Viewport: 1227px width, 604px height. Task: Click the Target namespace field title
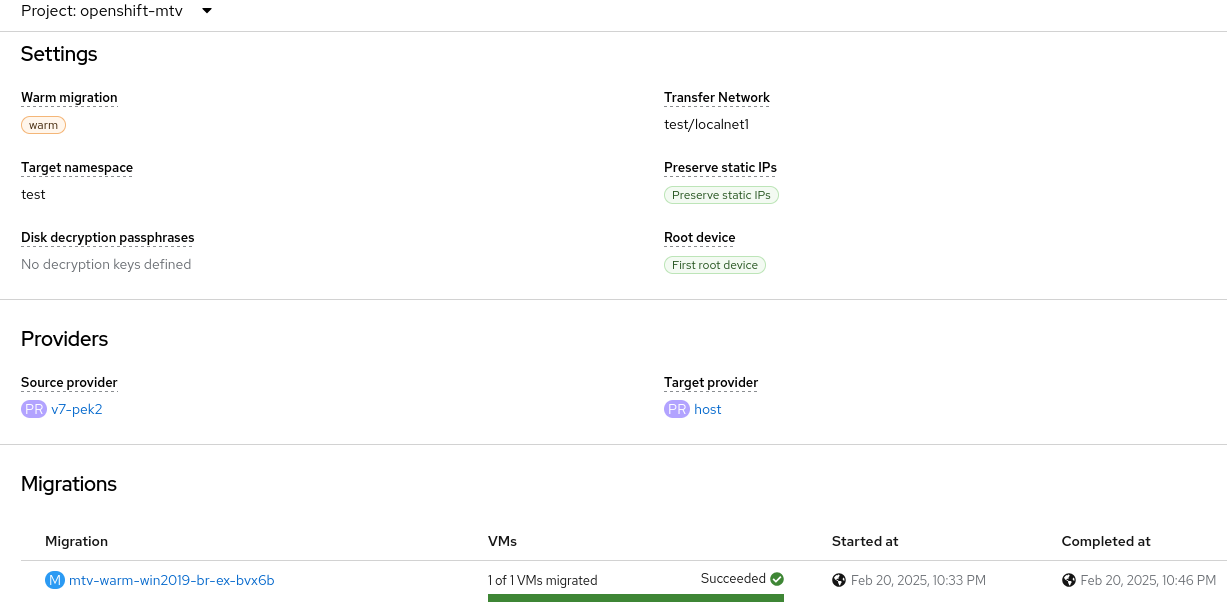tap(77, 167)
